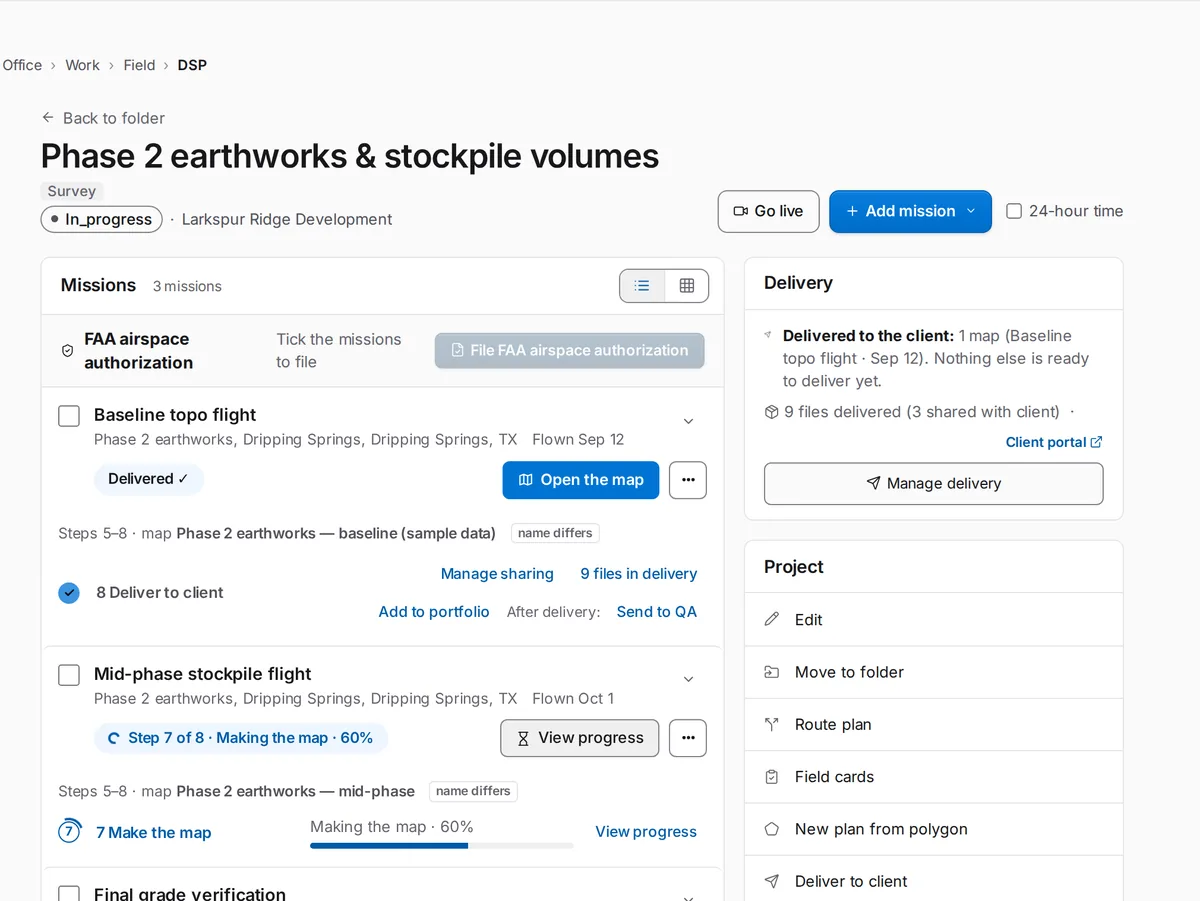
Task: Click the route icon beside Route plan
Action: pos(772,724)
